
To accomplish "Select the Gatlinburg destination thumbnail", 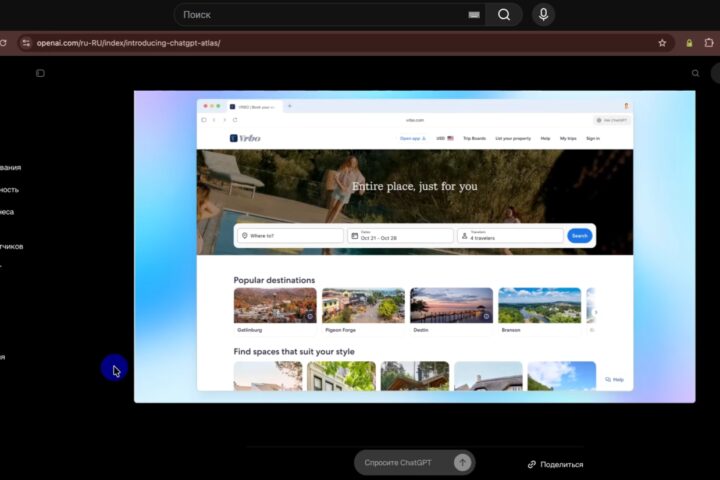I will pos(275,305).
